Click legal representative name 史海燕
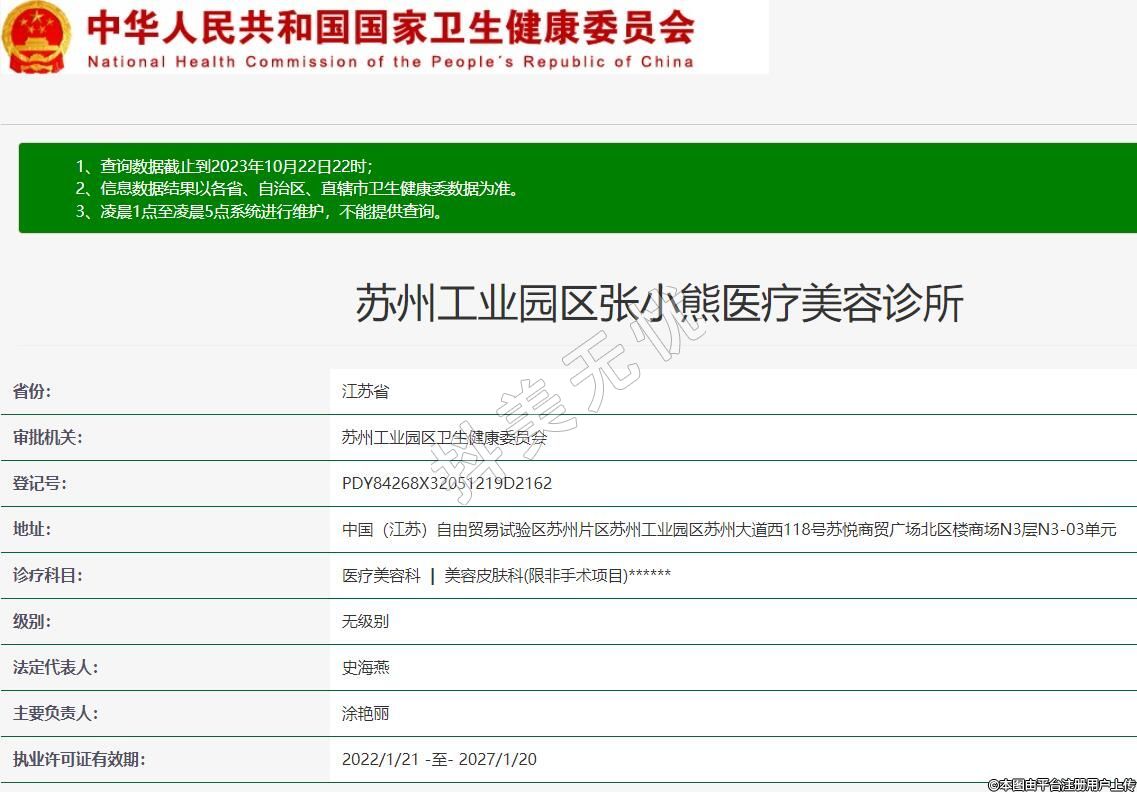This screenshot has height=792, width=1137. click(x=365, y=667)
